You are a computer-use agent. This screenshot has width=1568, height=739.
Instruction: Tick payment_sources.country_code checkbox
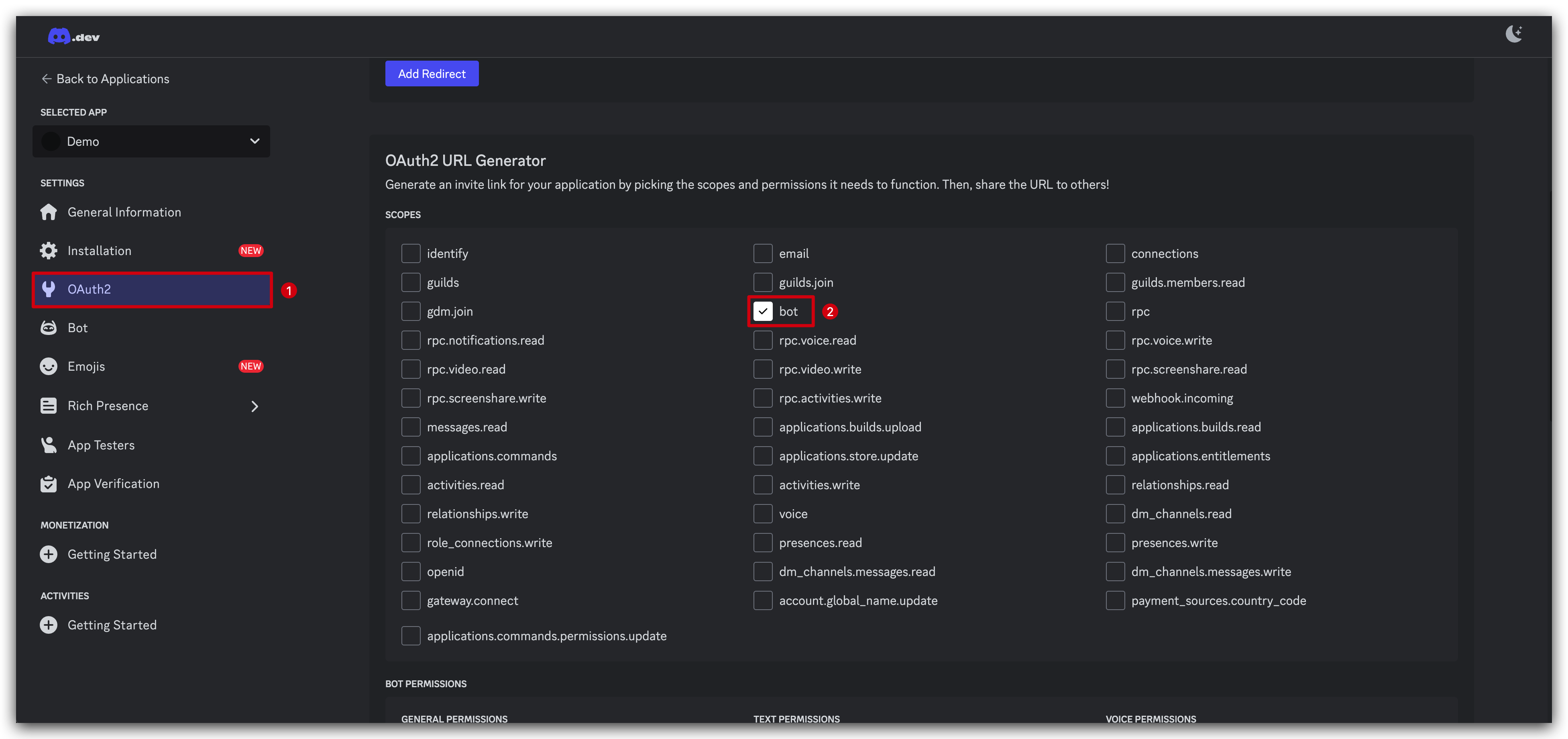coord(1115,601)
